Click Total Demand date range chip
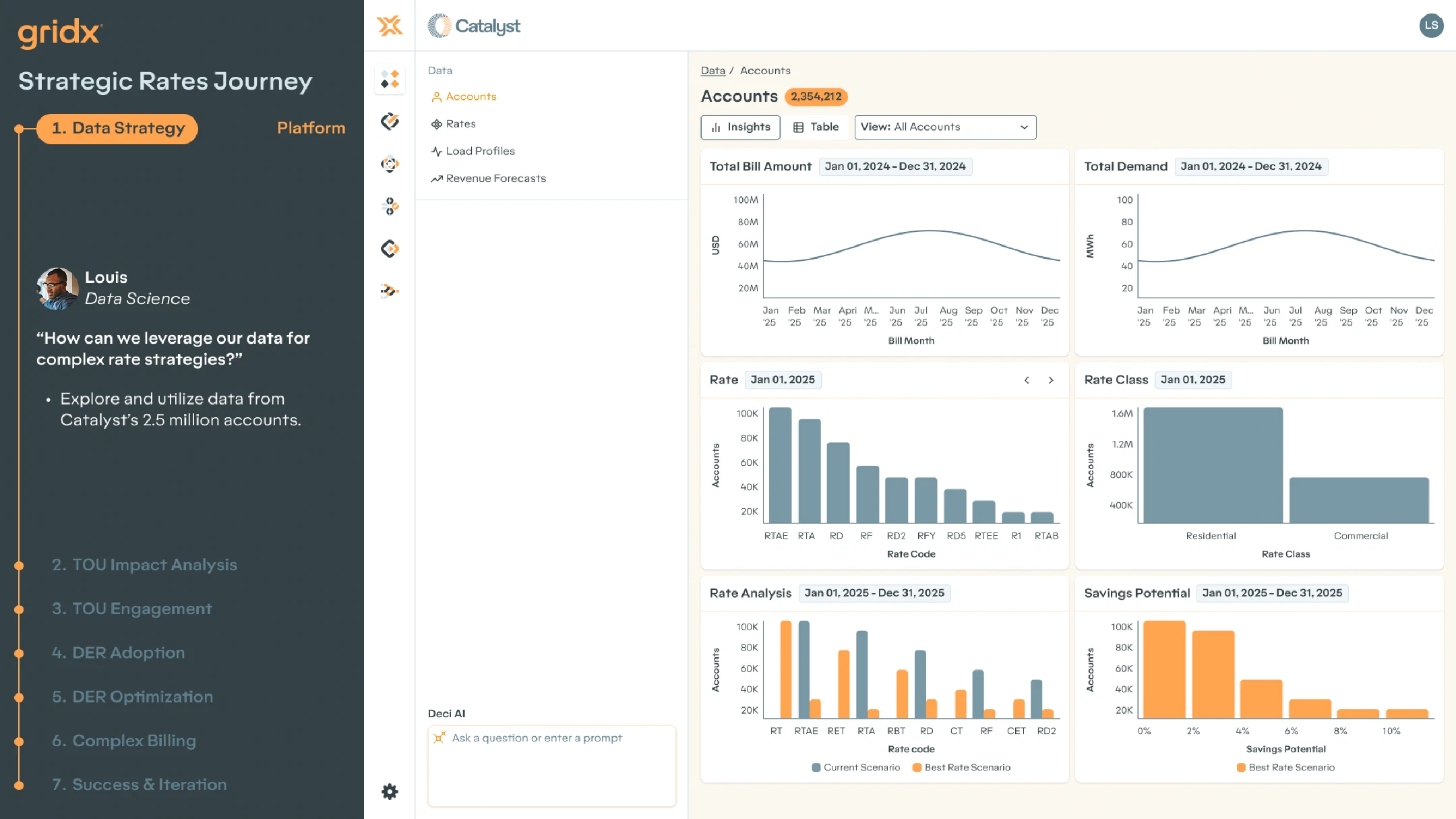This screenshot has width=1456, height=819. coord(1251,166)
